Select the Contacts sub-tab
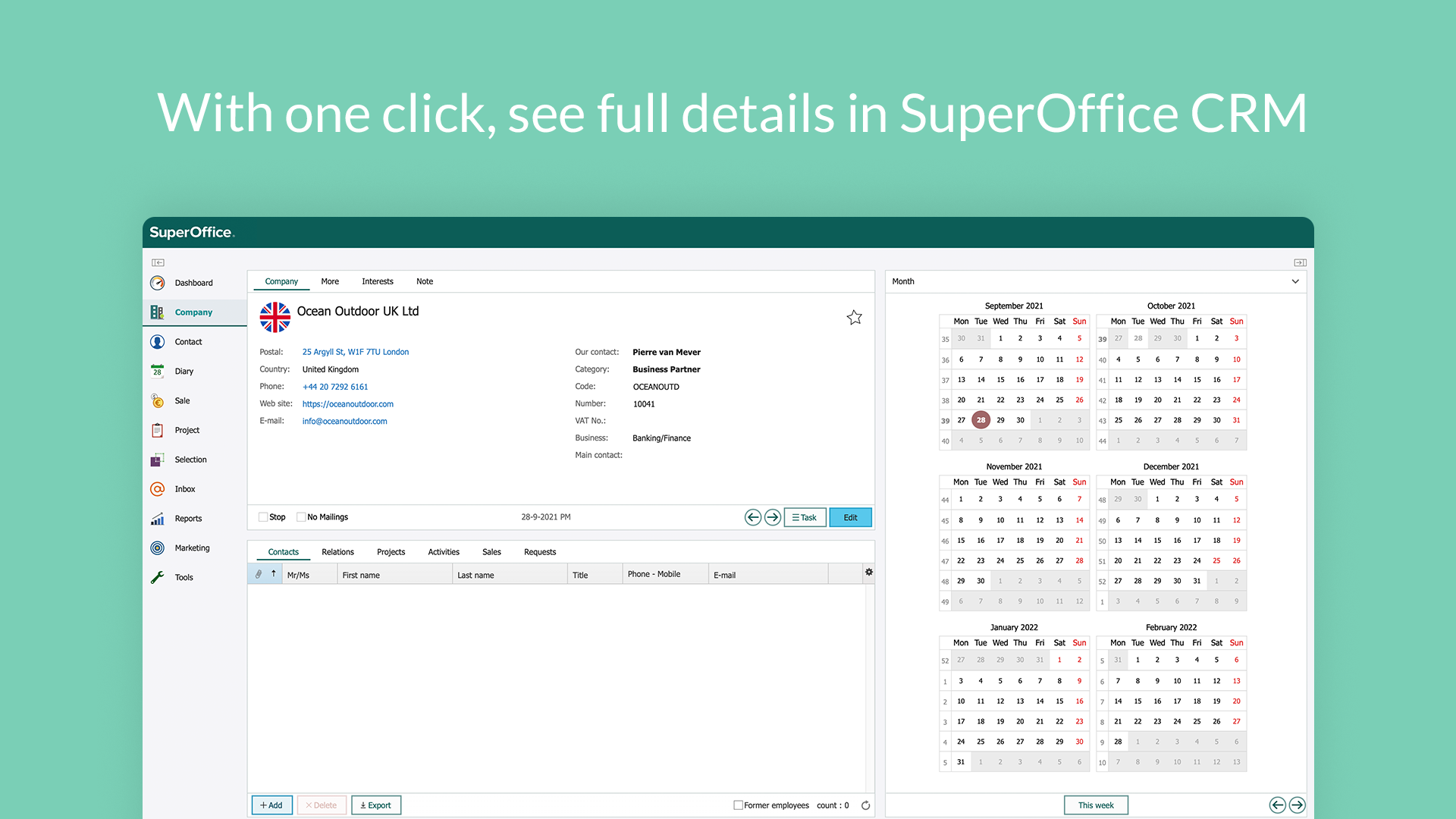Screen dimensions: 1456x819 (x=284, y=552)
